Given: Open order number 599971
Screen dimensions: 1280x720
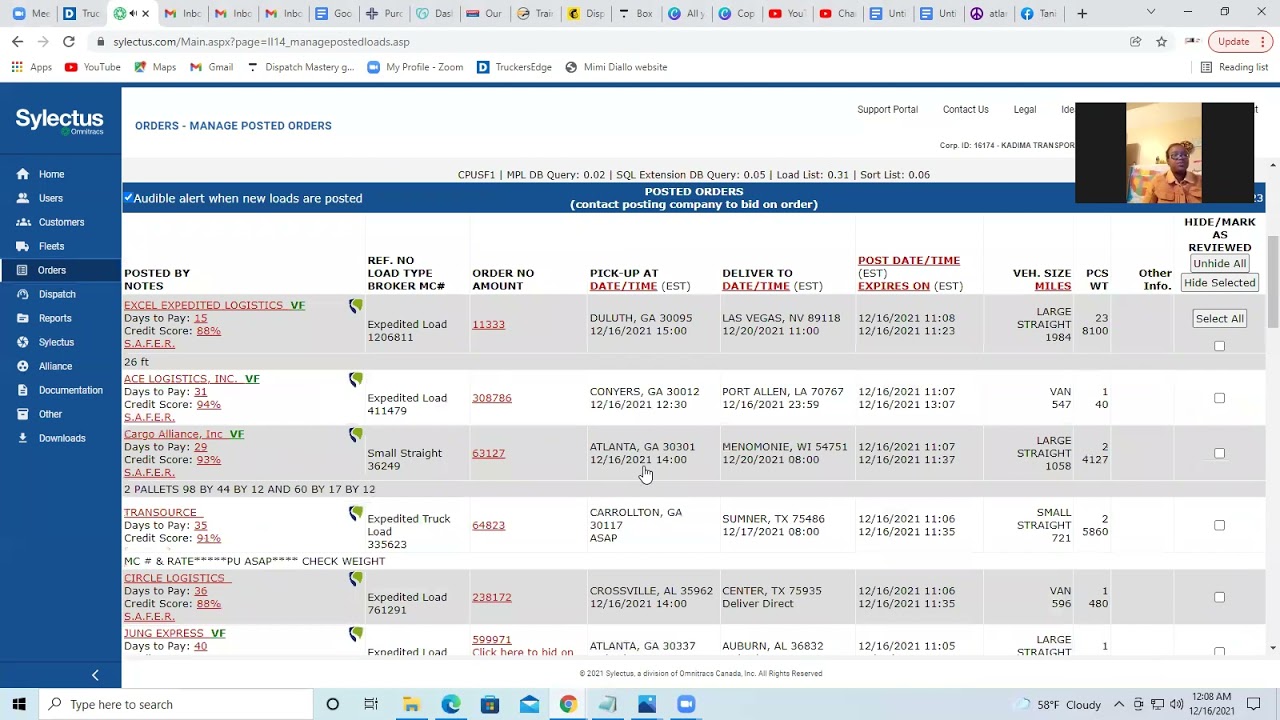Looking at the screenshot, I should pos(491,640).
